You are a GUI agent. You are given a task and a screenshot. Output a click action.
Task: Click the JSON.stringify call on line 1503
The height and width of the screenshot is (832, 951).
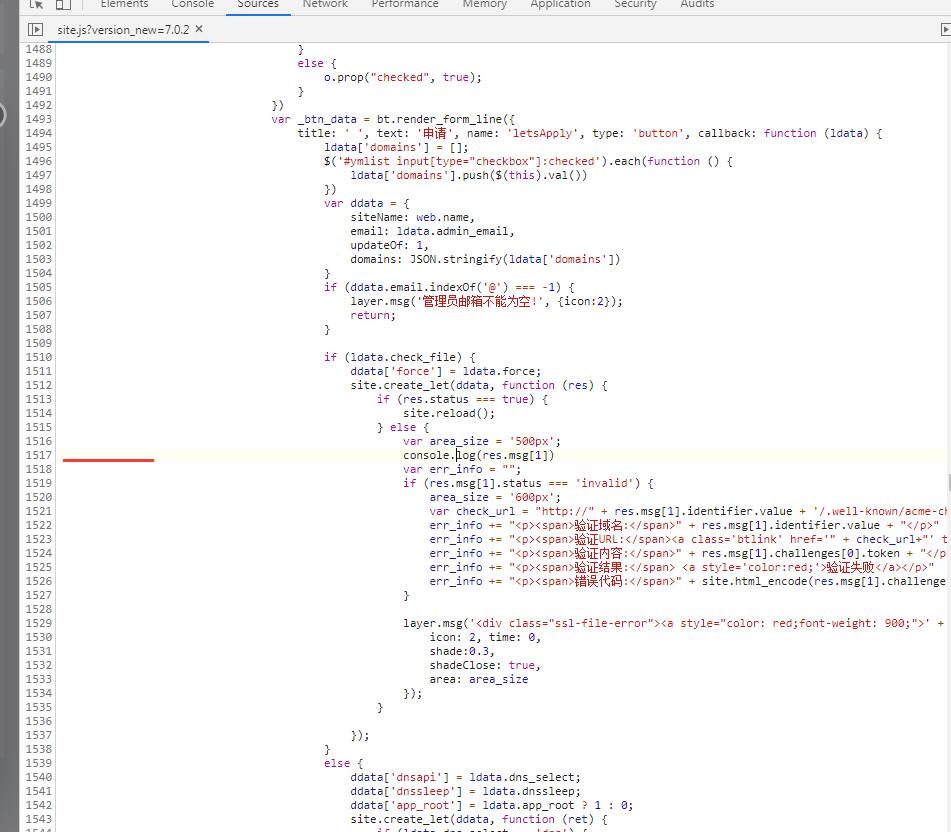click(515, 260)
